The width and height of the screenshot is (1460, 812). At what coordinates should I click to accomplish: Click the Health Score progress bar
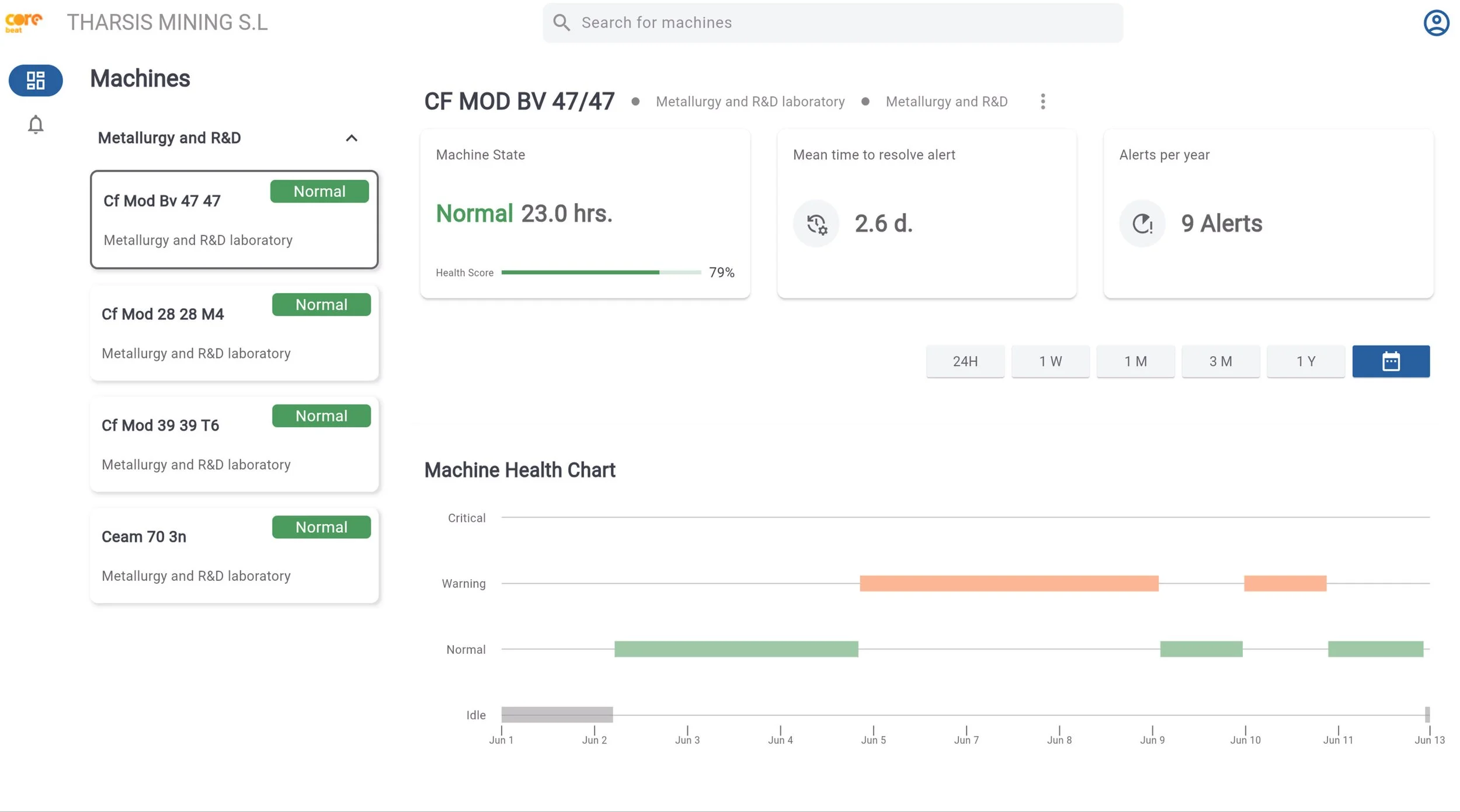(x=600, y=273)
